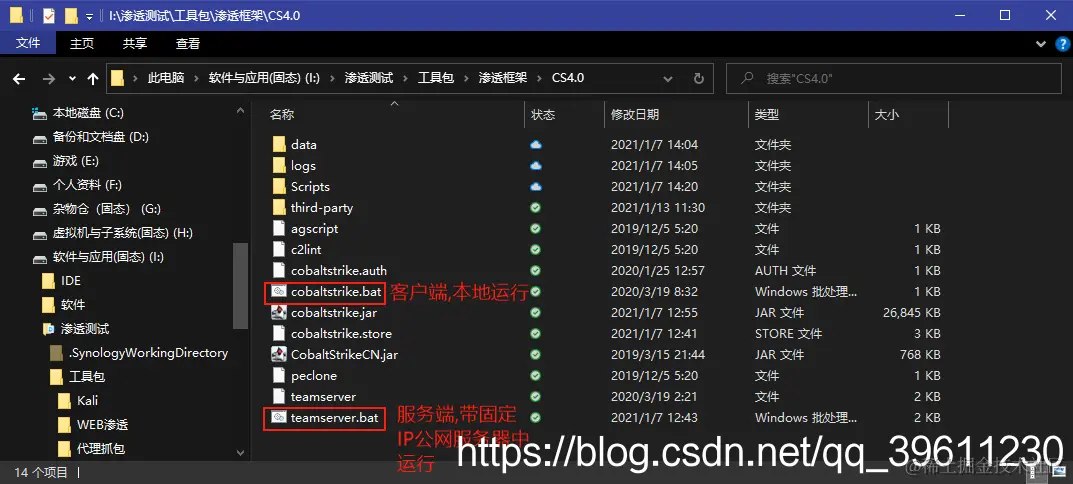This screenshot has height=484, width=1073.
Task: Select 杂物仓 (固态) (G:) drive
Action: pos(107,209)
